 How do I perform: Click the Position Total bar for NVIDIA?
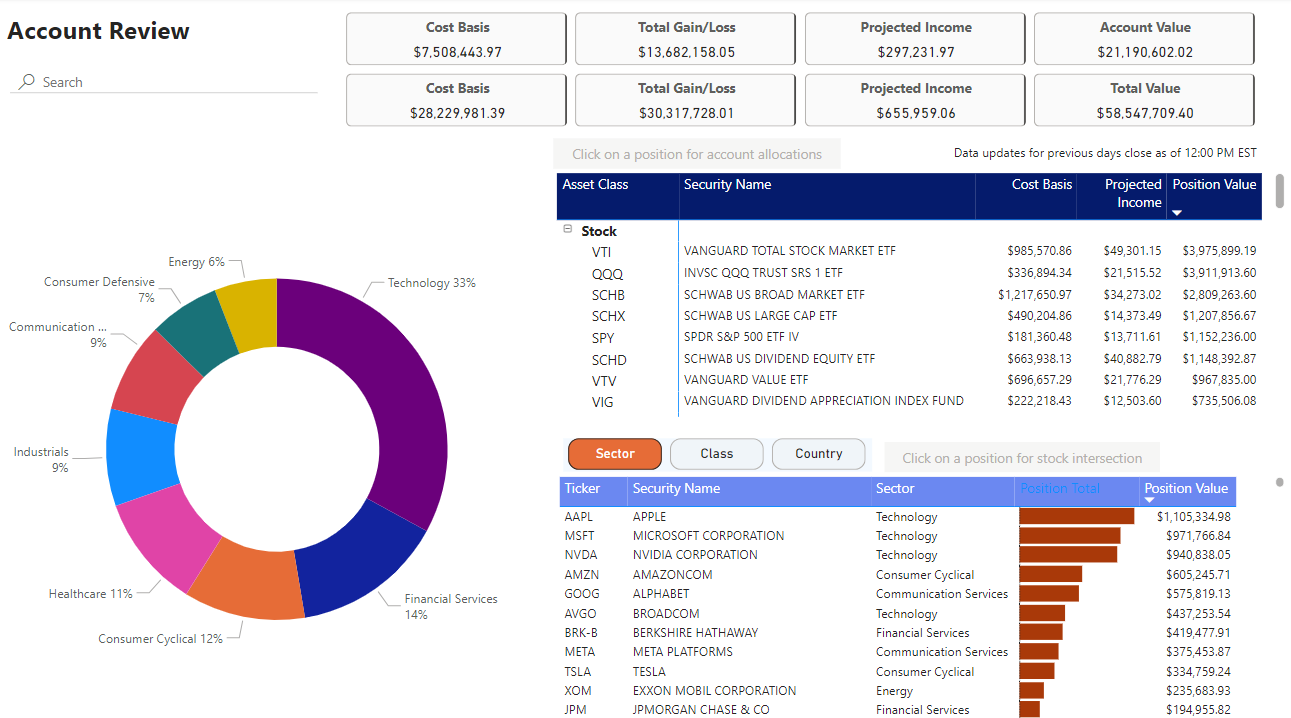pyautogui.click(x=1068, y=554)
